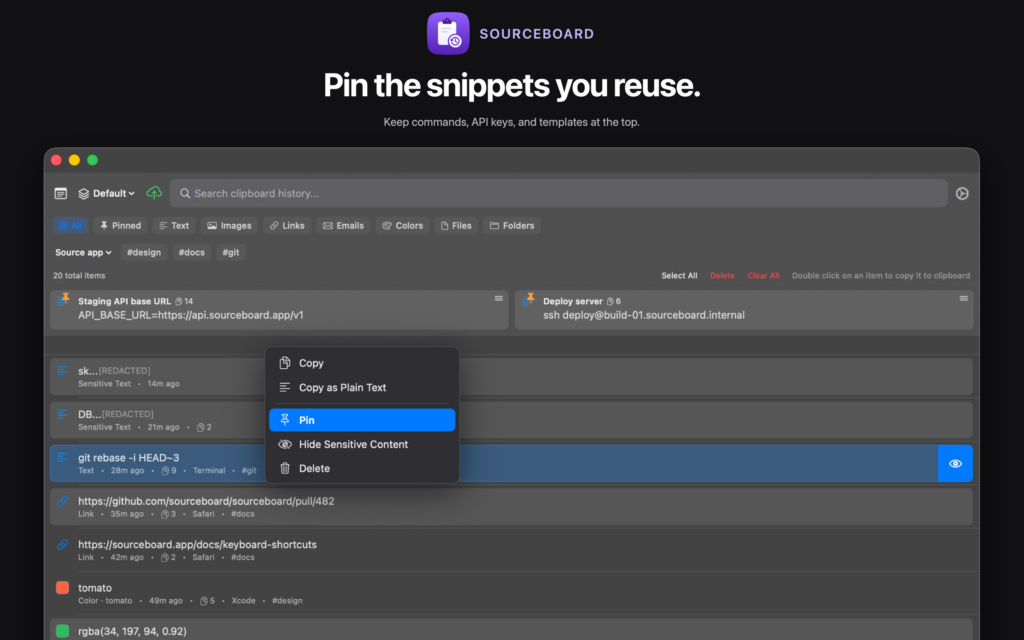This screenshot has height=640, width=1024.
Task: Filter by Colors tab
Action: (x=402, y=225)
